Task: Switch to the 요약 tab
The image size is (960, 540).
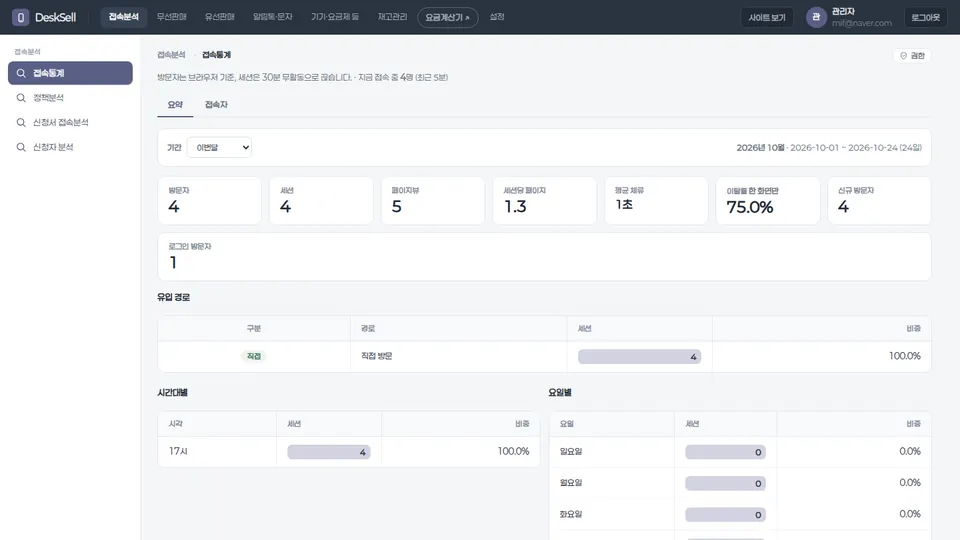Action: [x=175, y=105]
